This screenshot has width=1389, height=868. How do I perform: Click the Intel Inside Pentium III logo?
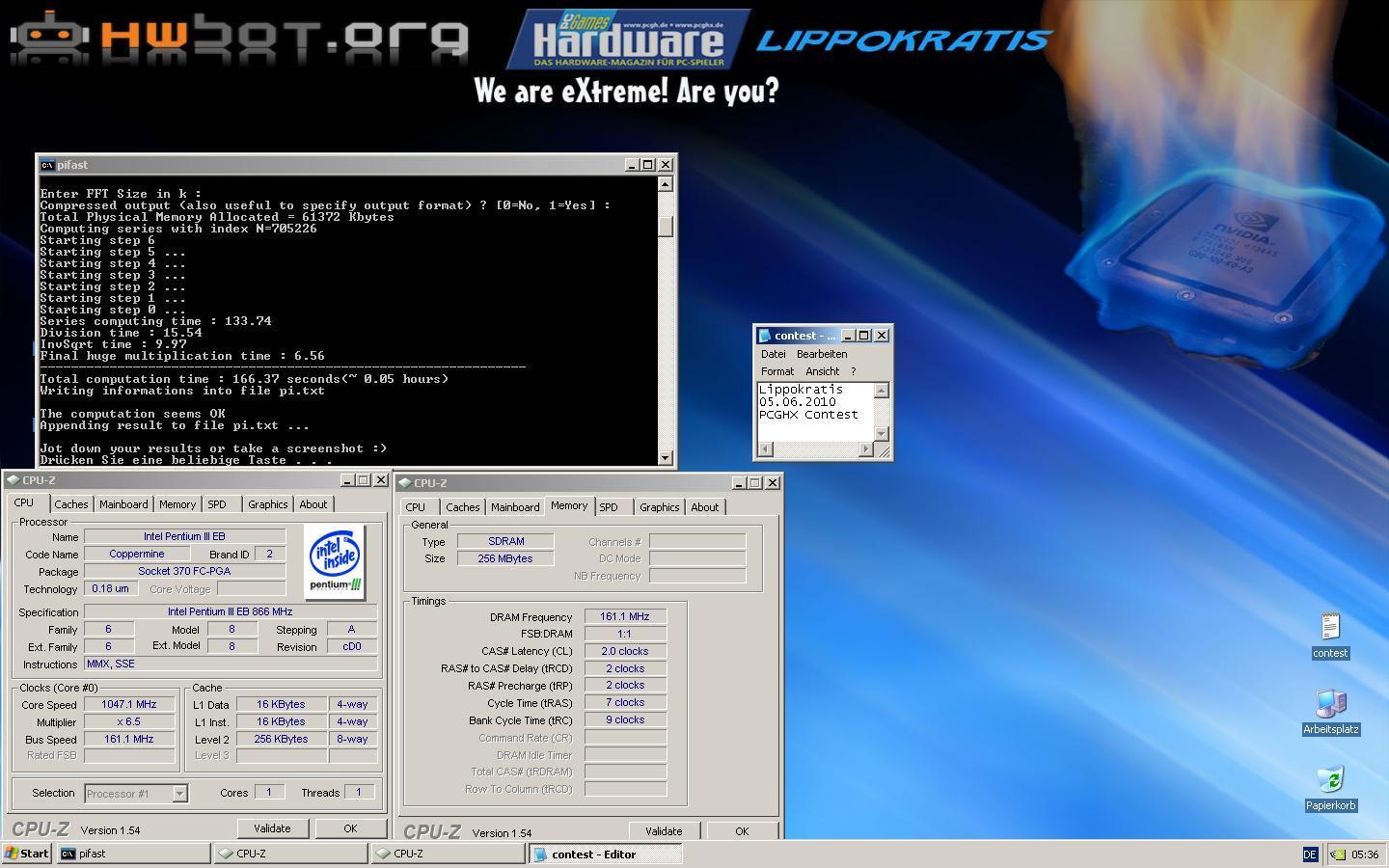tap(335, 562)
